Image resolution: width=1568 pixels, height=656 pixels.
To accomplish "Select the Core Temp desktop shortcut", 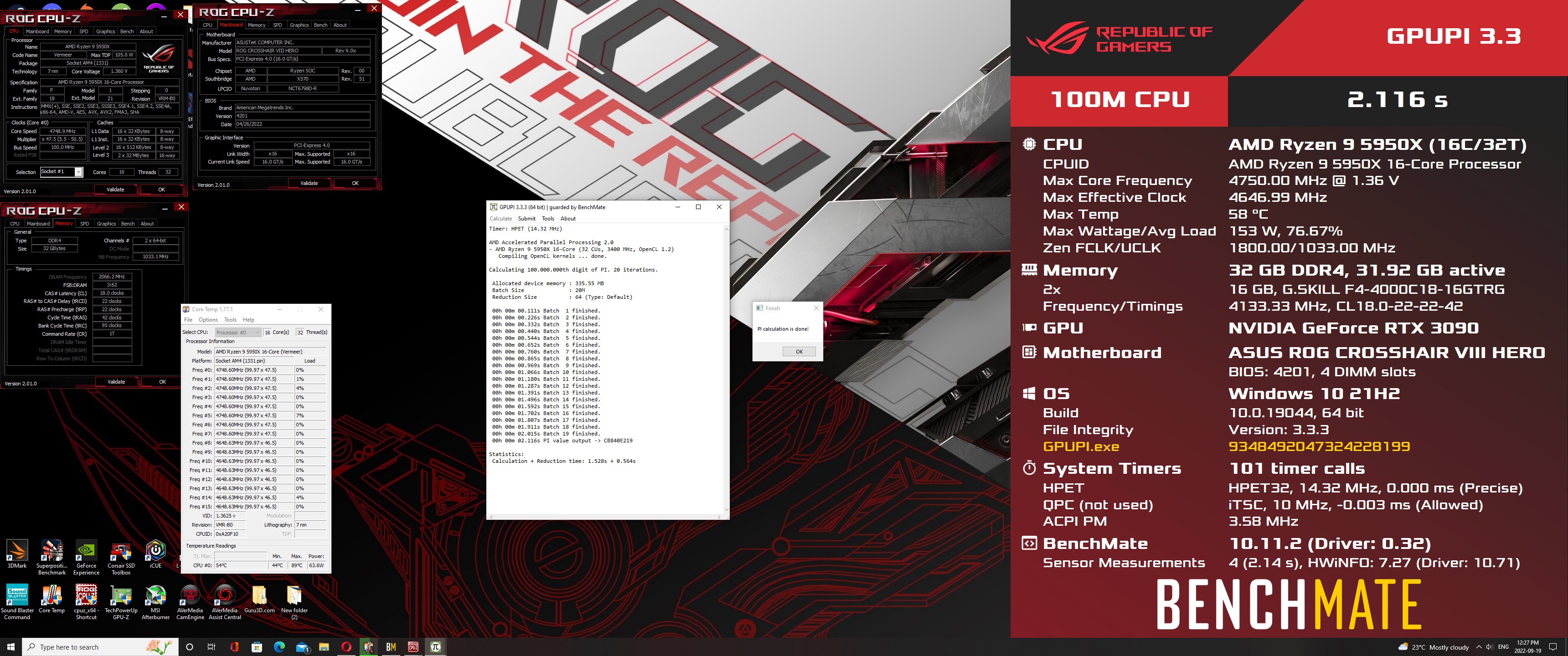I will (52, 600).
